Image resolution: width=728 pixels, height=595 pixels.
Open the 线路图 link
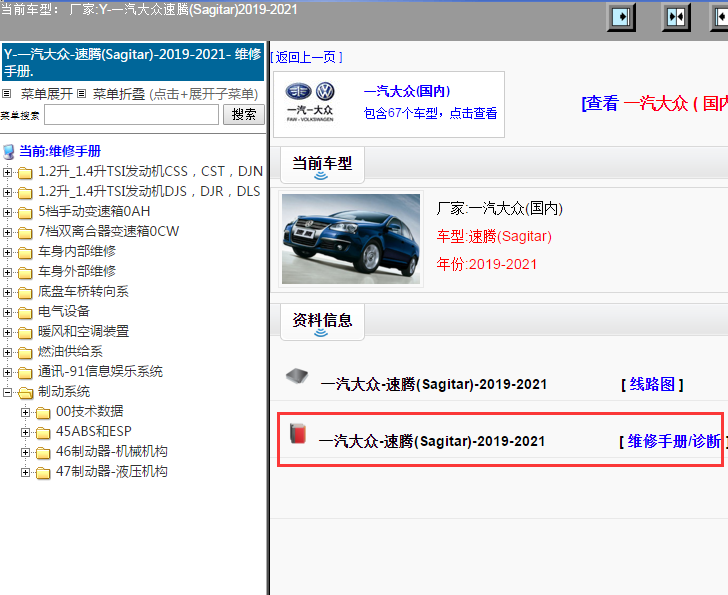coord(652,384)
